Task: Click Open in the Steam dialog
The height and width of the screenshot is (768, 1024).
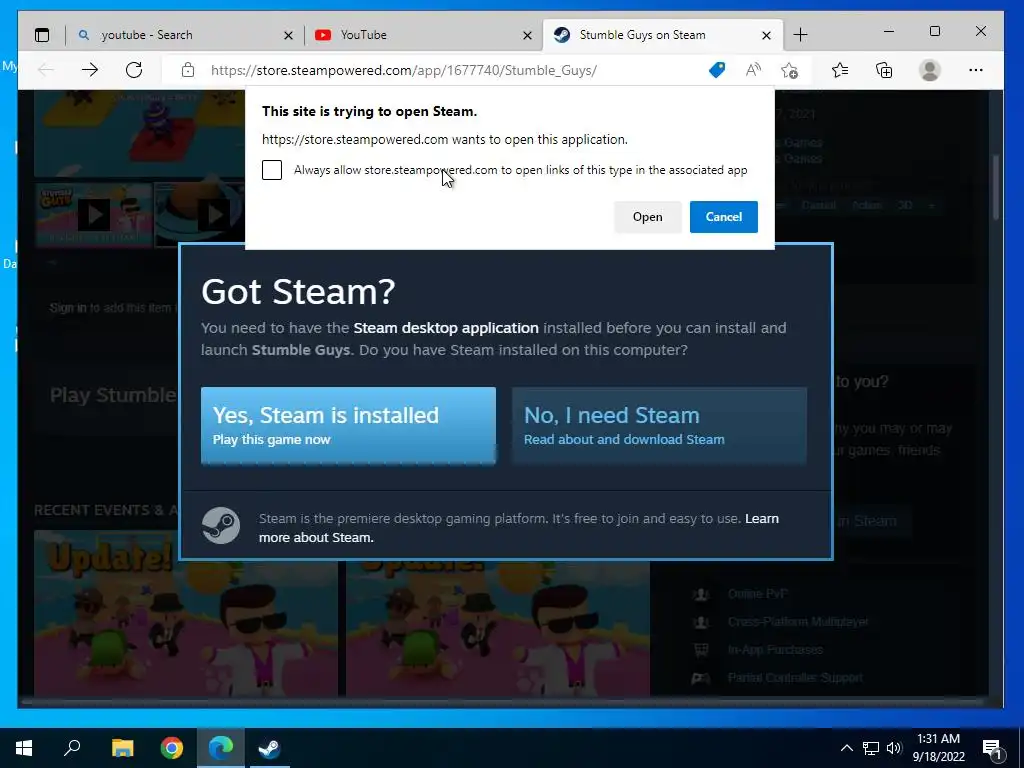Action: [x=647, y=217]
